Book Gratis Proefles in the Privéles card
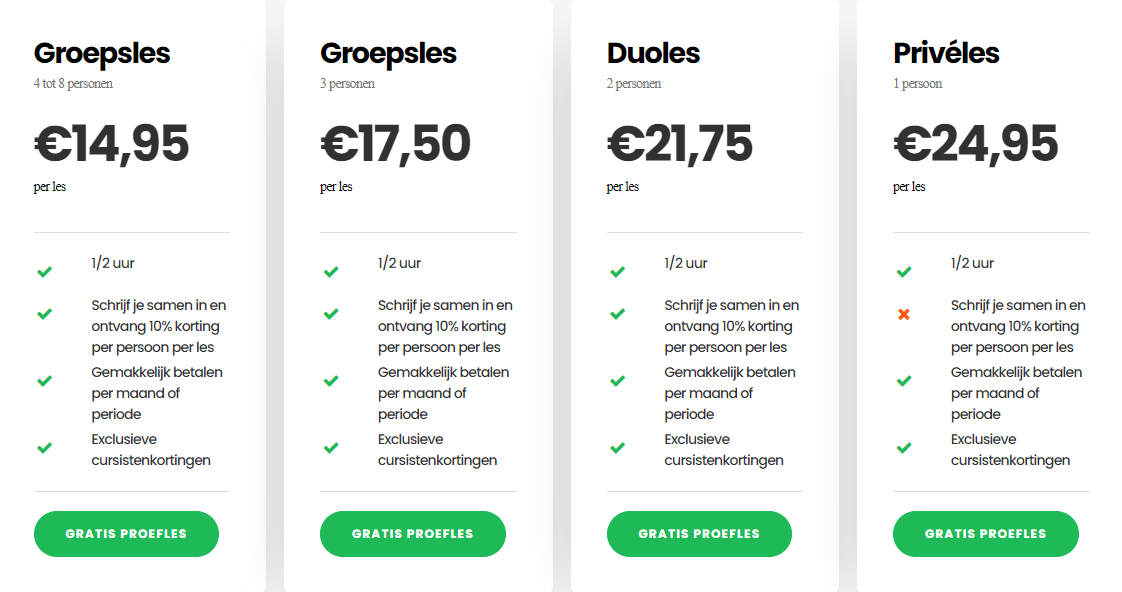The width and height of the screenshot is (1122, 592). click(x=985, y=534)
